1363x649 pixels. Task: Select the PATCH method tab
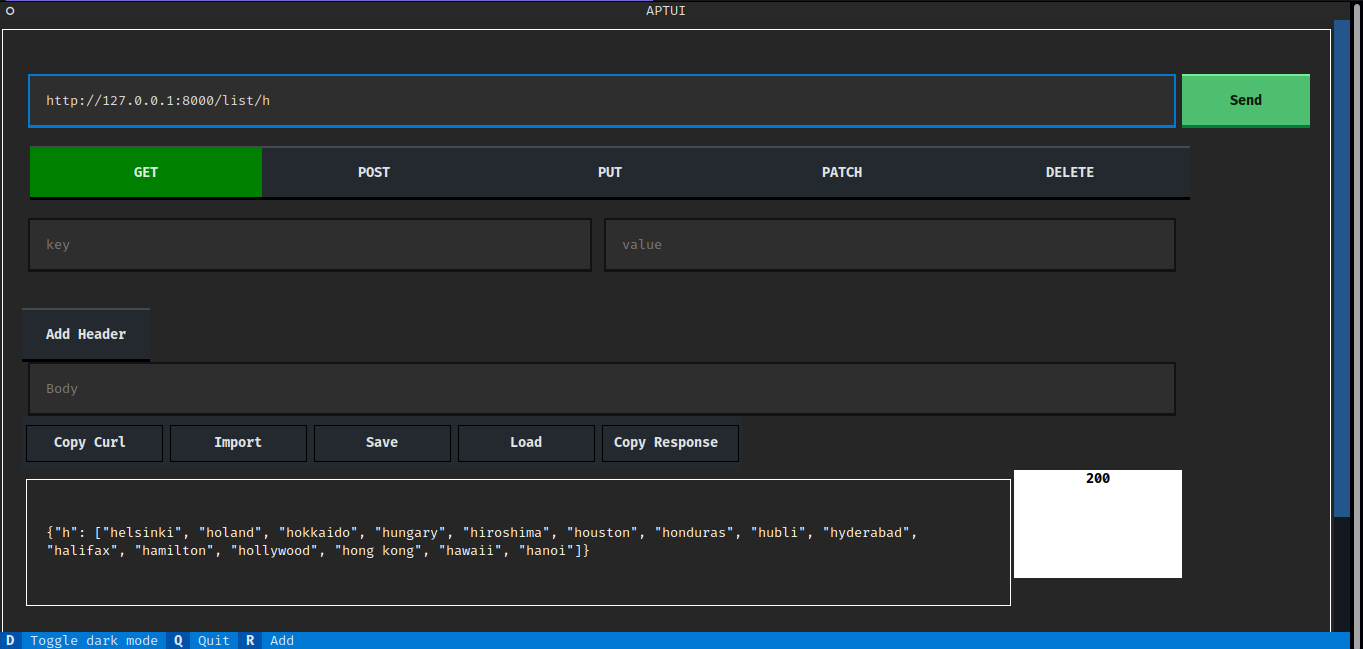click(842, 172)
